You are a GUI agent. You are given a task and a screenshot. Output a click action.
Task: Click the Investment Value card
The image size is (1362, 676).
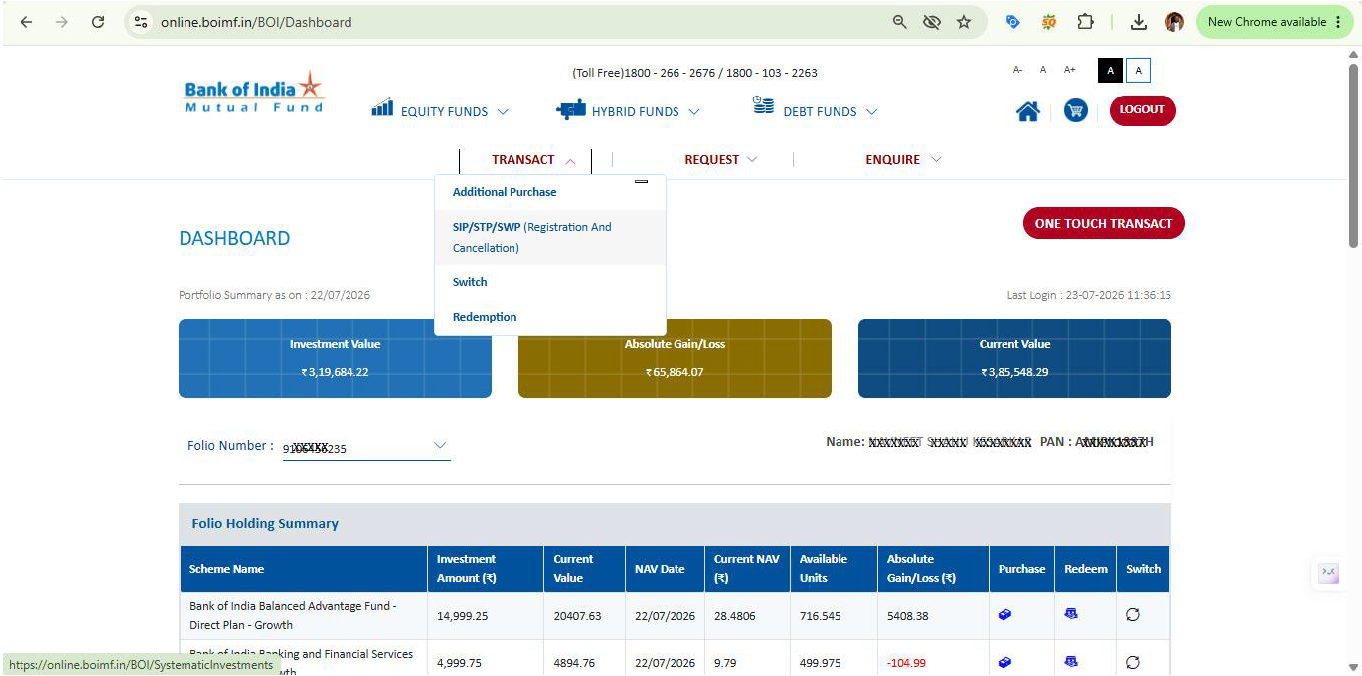click(335, 358)
